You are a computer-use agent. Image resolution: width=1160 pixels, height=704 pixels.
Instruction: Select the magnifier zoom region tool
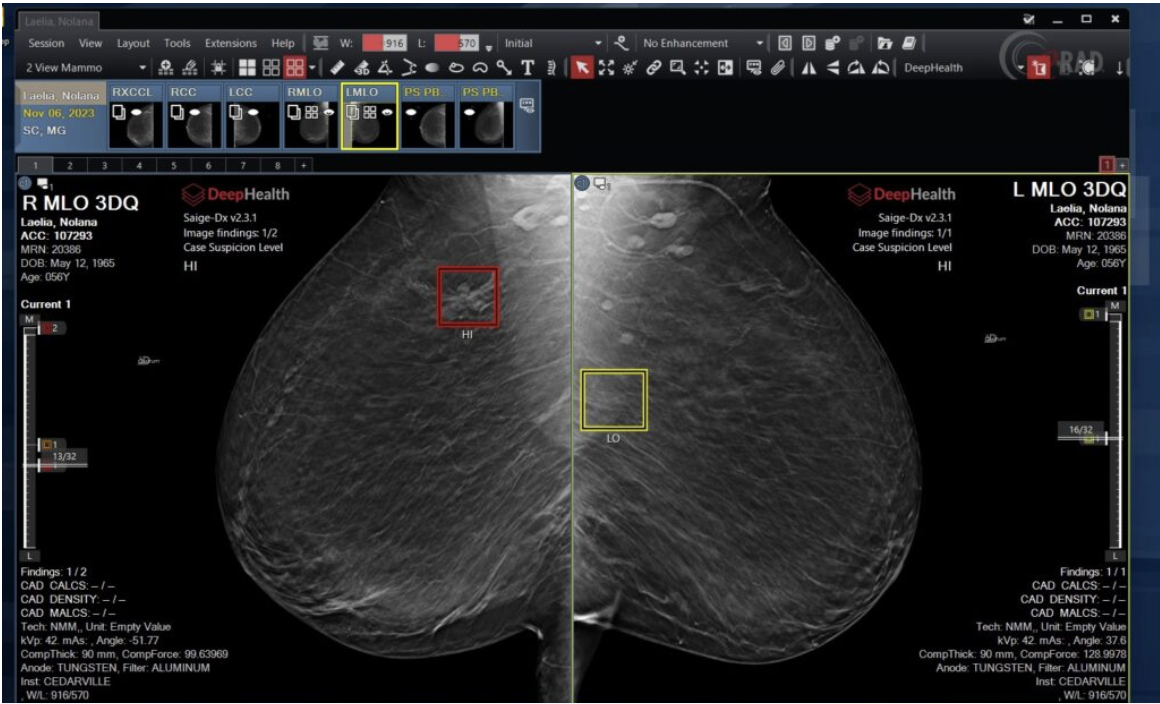point(677,68)
